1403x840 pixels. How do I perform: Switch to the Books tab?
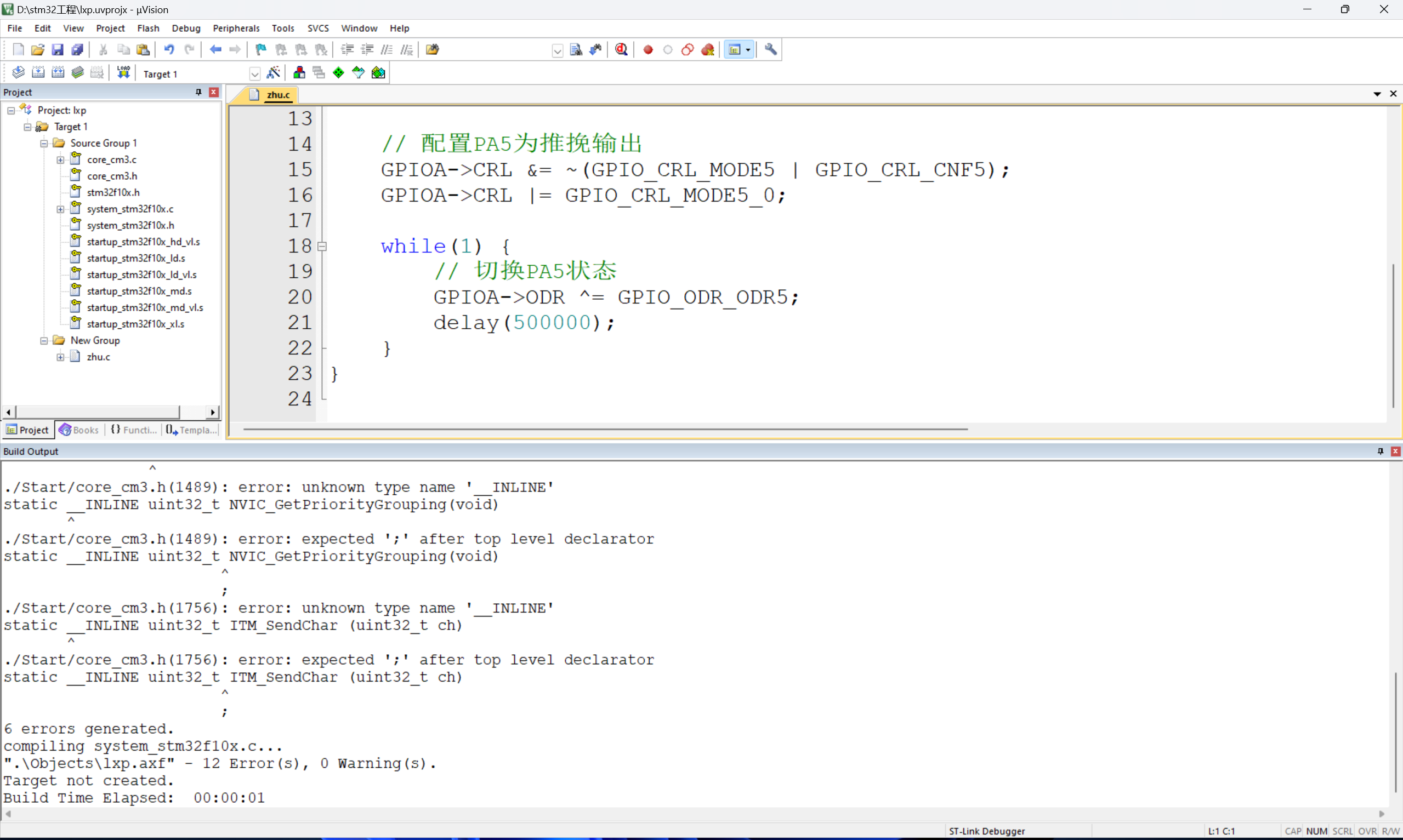79,430
